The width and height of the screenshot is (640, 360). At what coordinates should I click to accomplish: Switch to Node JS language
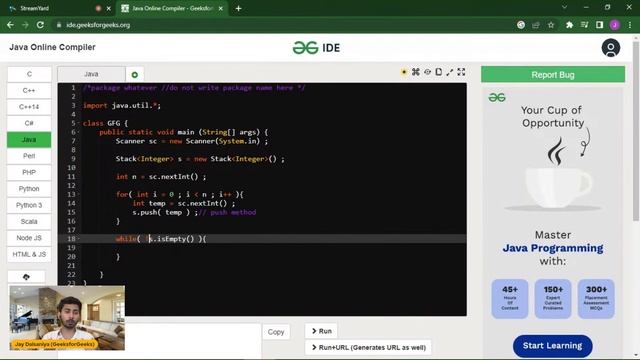click(29, 238)
